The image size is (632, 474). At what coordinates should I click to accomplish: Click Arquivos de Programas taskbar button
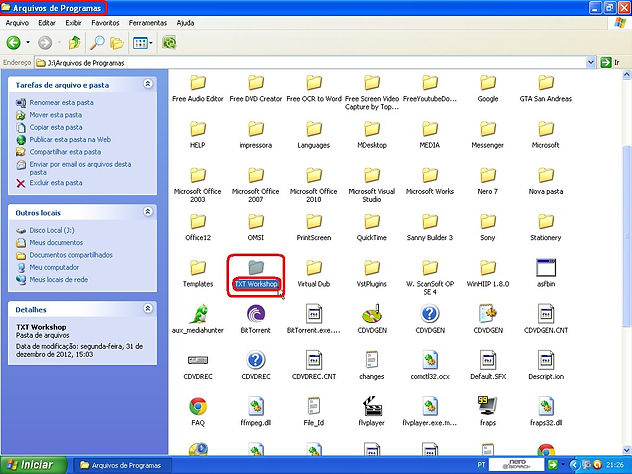122,465
